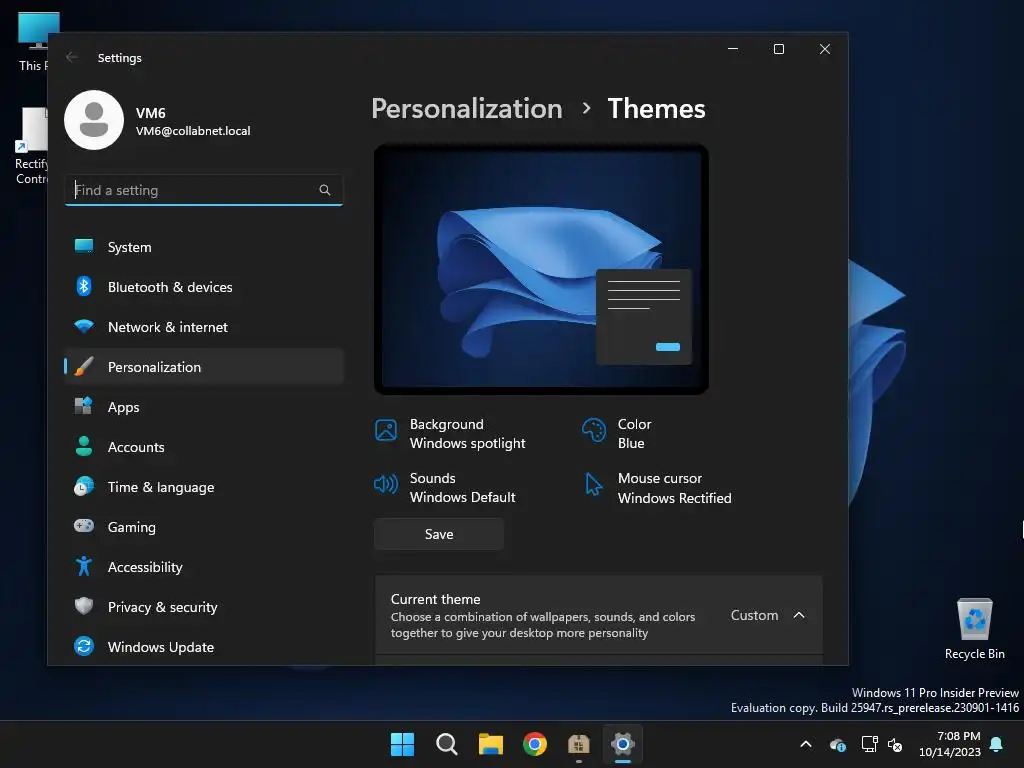The image size is (1024, 768).
Task: Select Accessibility label in sidebar
Action: tap(145, 567)
